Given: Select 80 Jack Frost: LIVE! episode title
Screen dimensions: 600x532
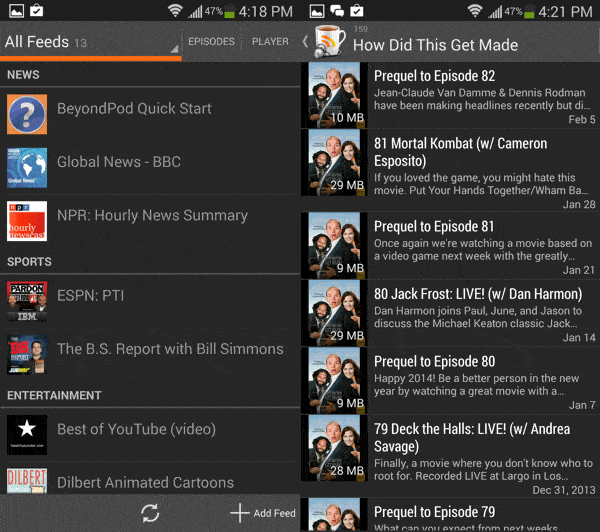Looking at the screenshot, I should (478, 294).
